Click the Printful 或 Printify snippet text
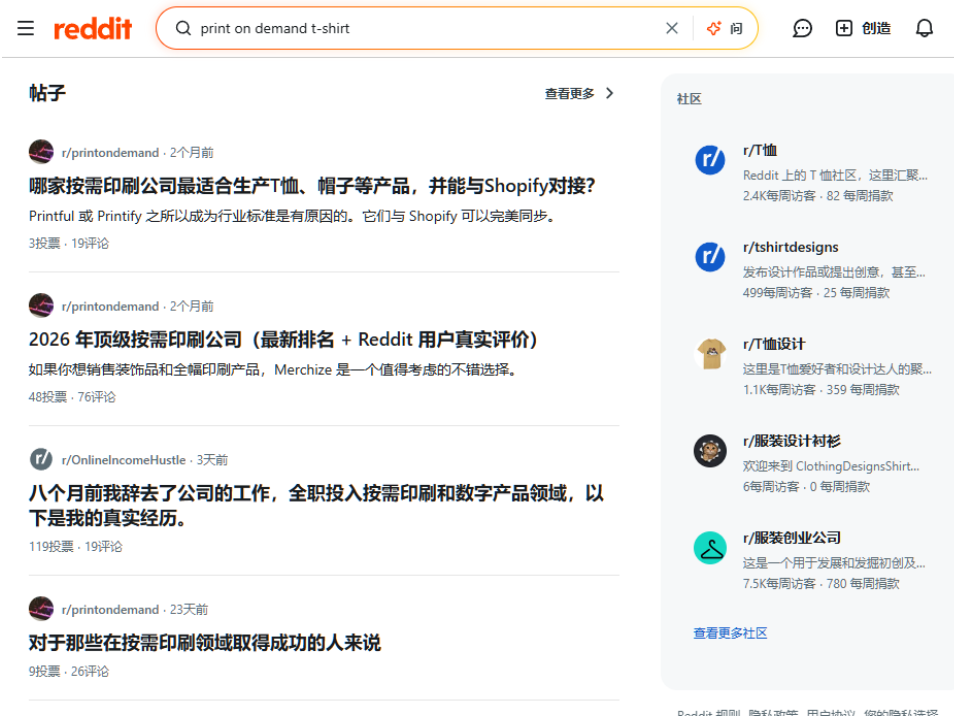The image size is (954, 716). [x=293, y=216]
